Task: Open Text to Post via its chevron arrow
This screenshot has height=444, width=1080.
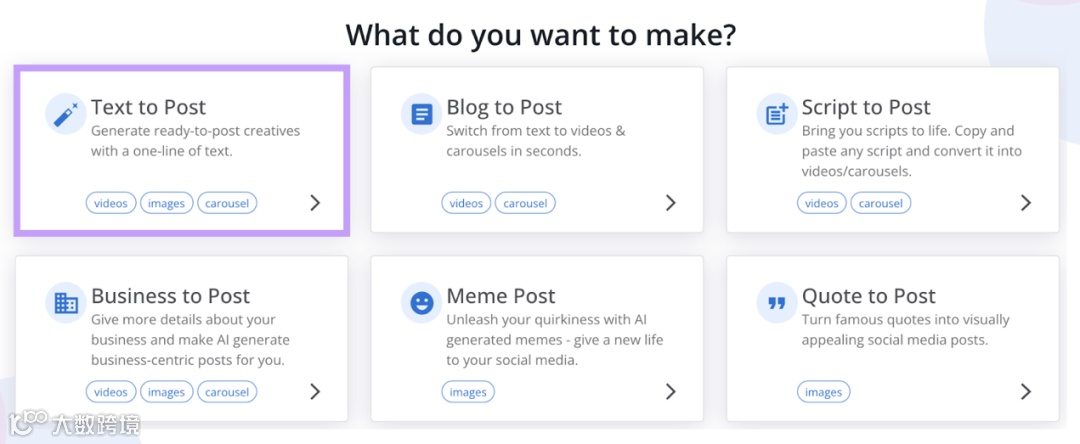Action: point(315,203)
